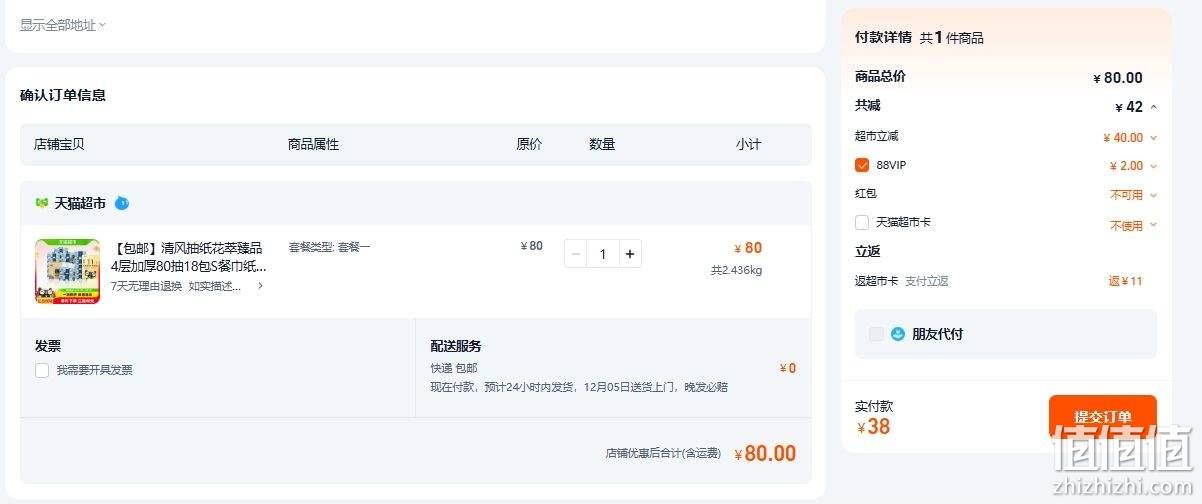The image size is (1202, 504).
Task: Click the blue badge beside 天猫超市
Action: (122, 203)
